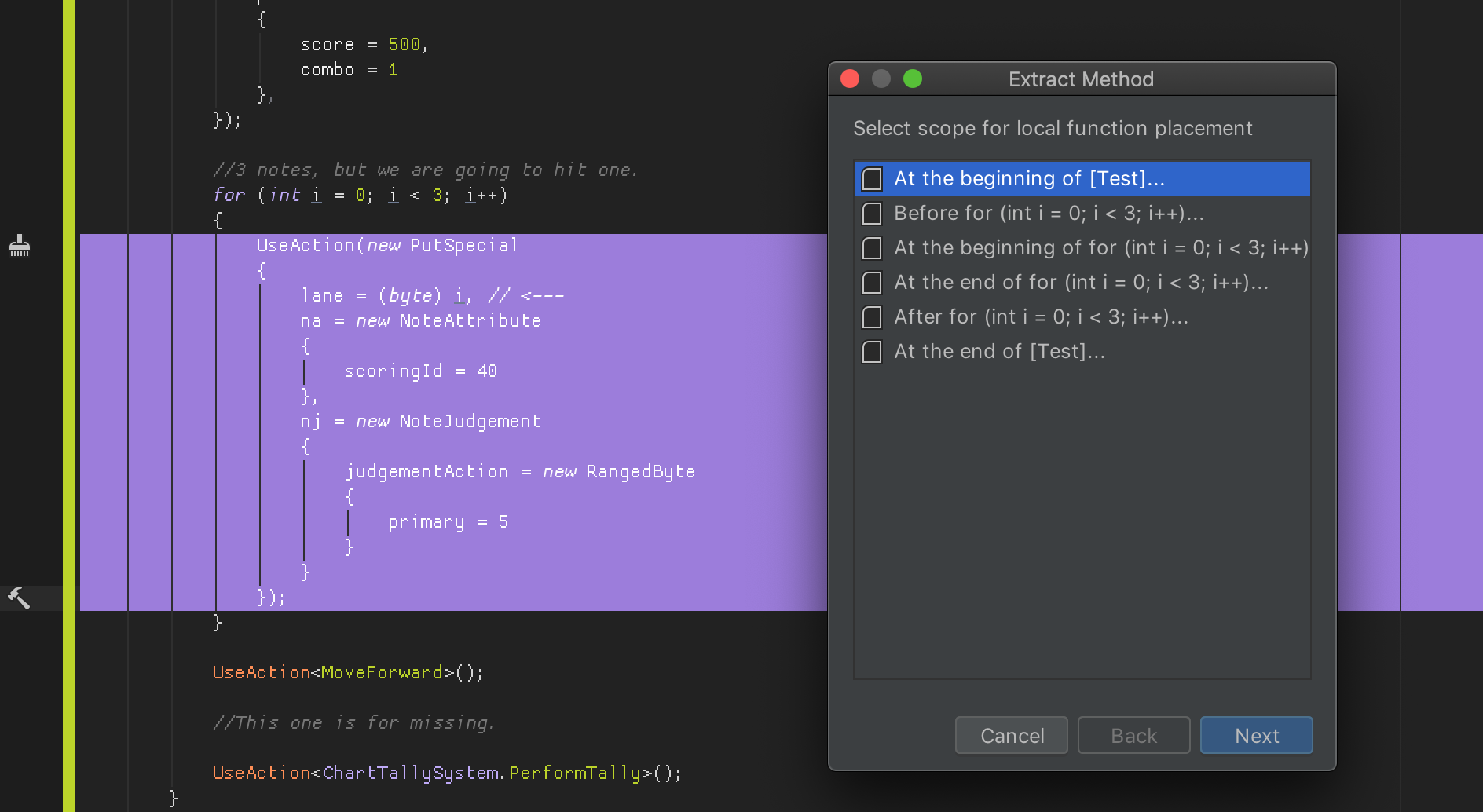Image resolution: width=1483 pixels, height=812 pixels.
Task: Click icon beside 'At the end of [Test]'
Action: [x=872, y=352]
